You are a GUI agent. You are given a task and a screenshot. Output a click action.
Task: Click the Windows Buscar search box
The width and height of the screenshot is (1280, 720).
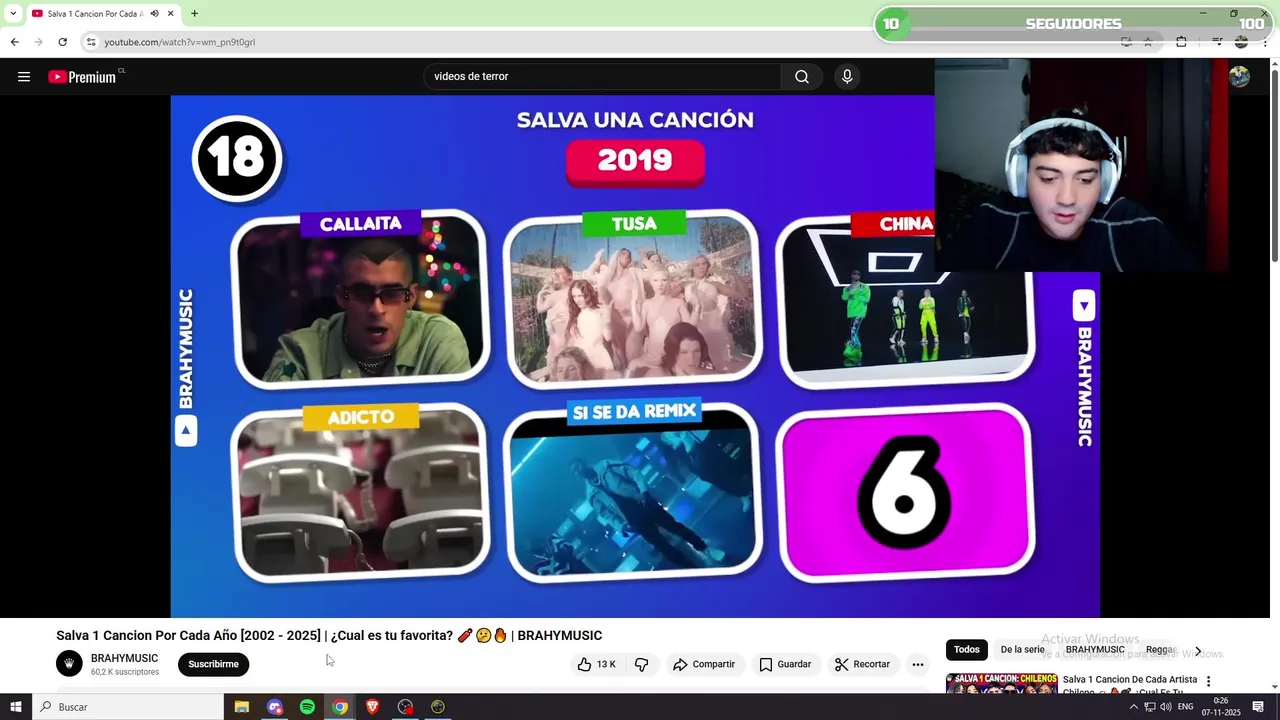click(x=128, y=707)
